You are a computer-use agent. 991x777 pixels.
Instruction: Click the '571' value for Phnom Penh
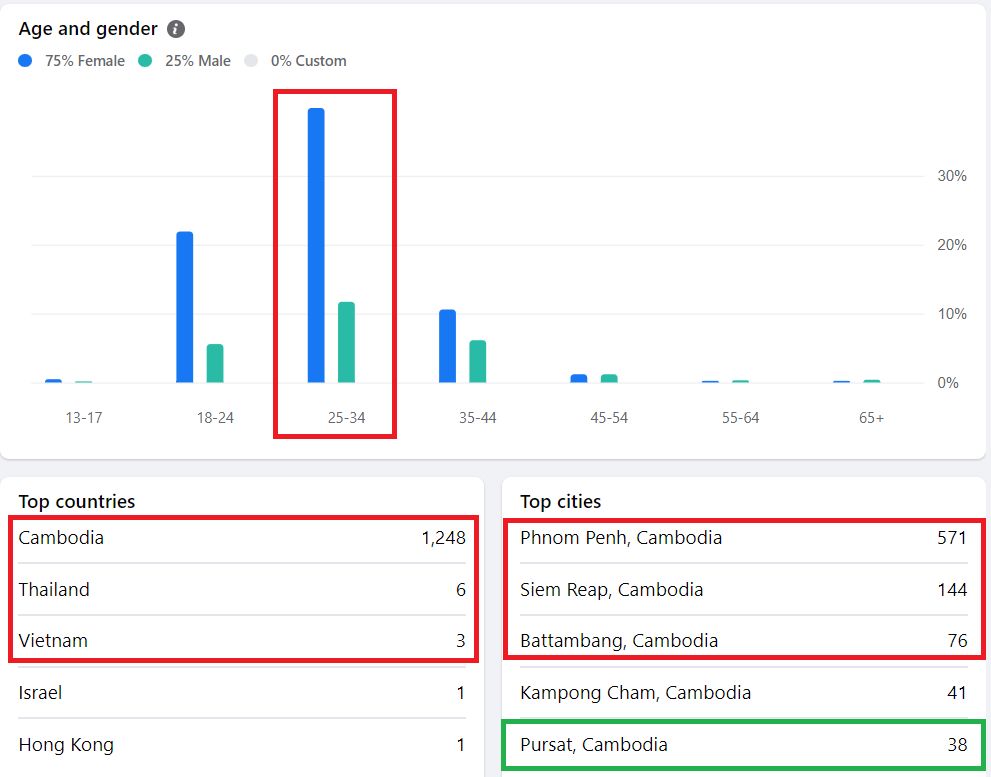(x=952, y=538)
